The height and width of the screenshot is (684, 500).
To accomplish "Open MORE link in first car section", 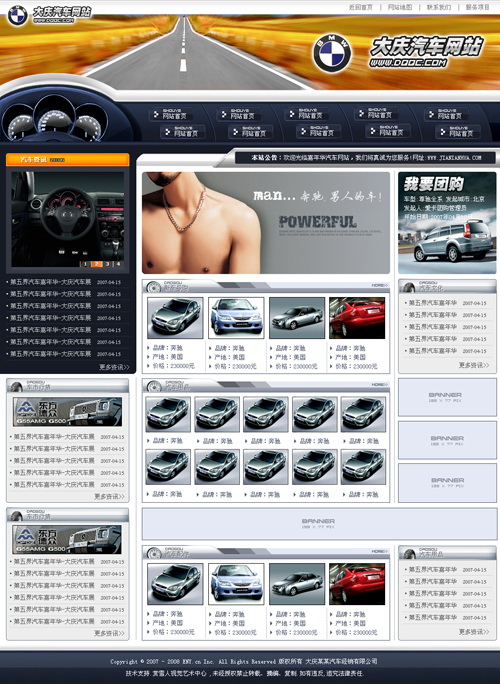I will point(380,285).
